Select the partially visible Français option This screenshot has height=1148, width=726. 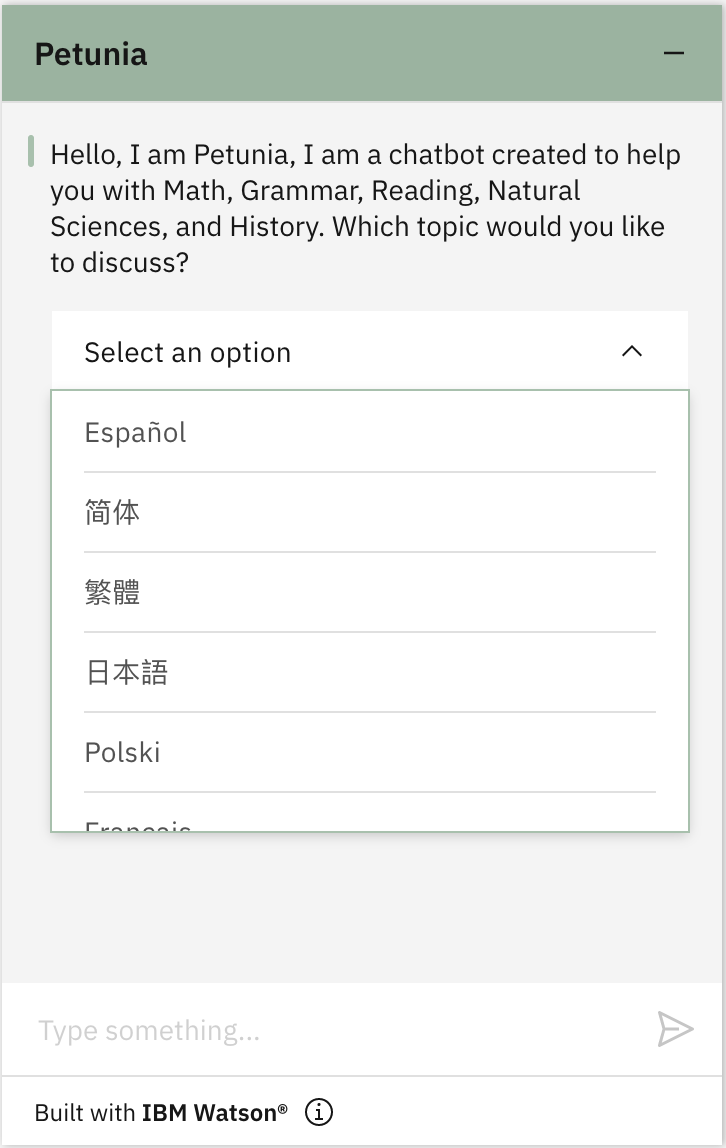pos(370,812)
